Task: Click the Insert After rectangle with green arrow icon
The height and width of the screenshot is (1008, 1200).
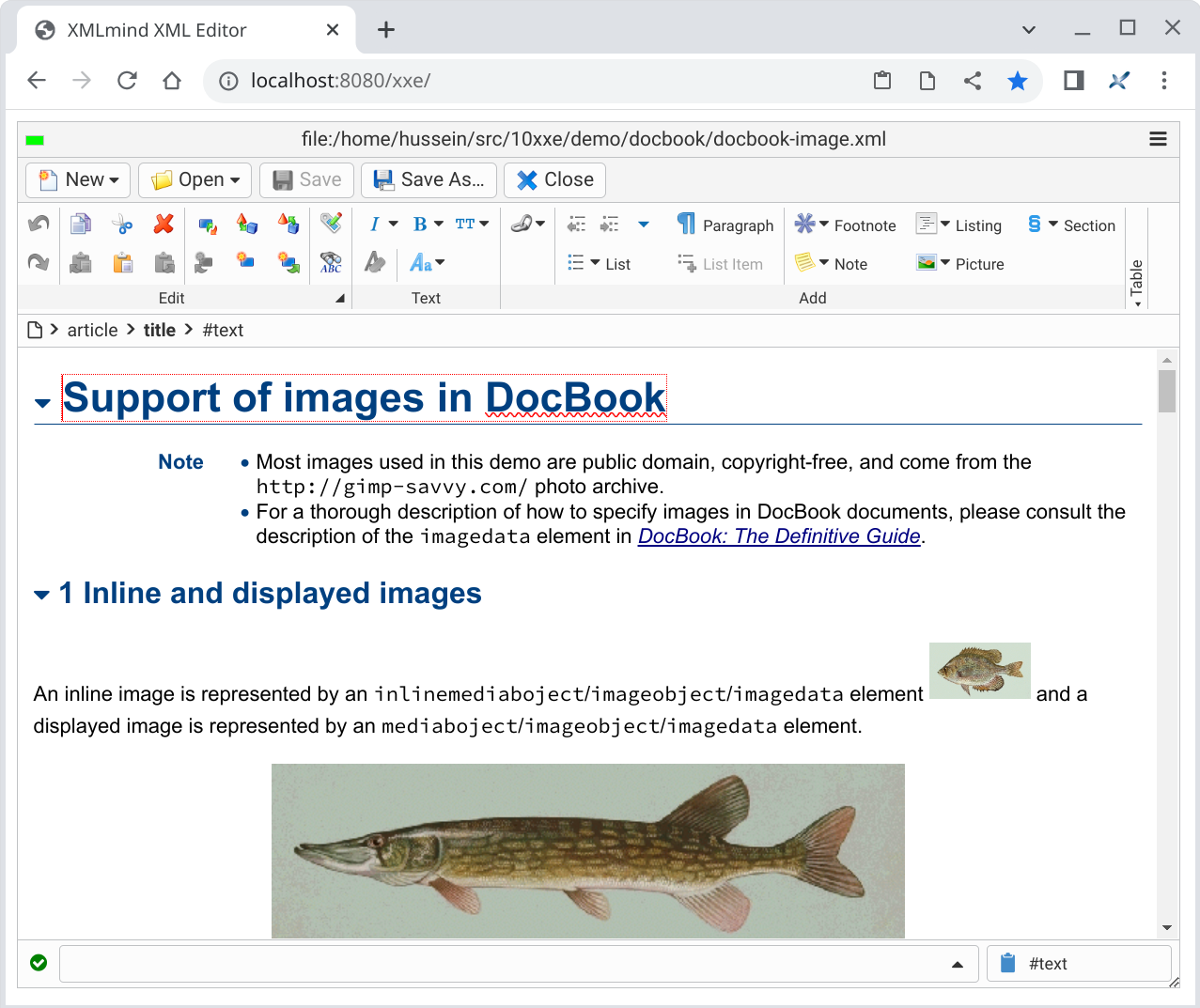Action: (x=288, y=262)
